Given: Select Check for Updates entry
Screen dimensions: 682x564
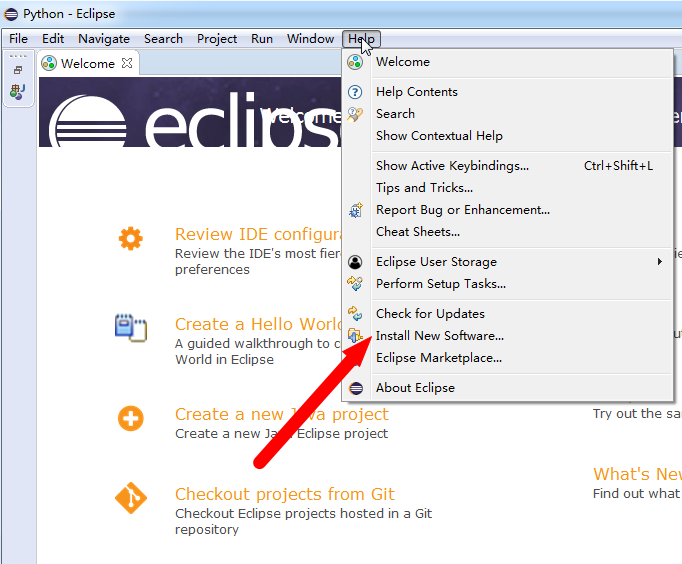Looking at the screenshot, I should (508, 314).
